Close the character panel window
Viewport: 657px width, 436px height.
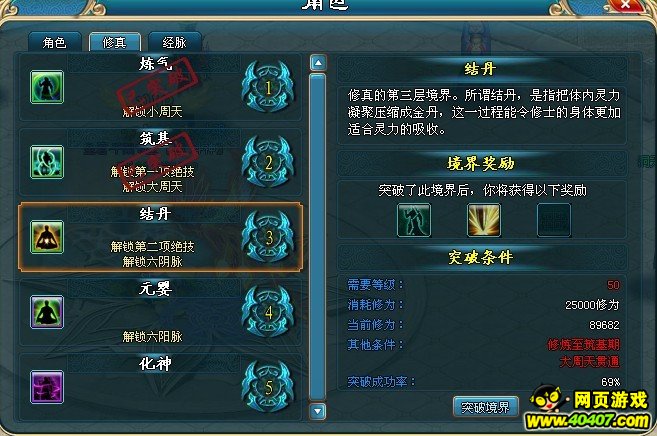pos(625,5)
